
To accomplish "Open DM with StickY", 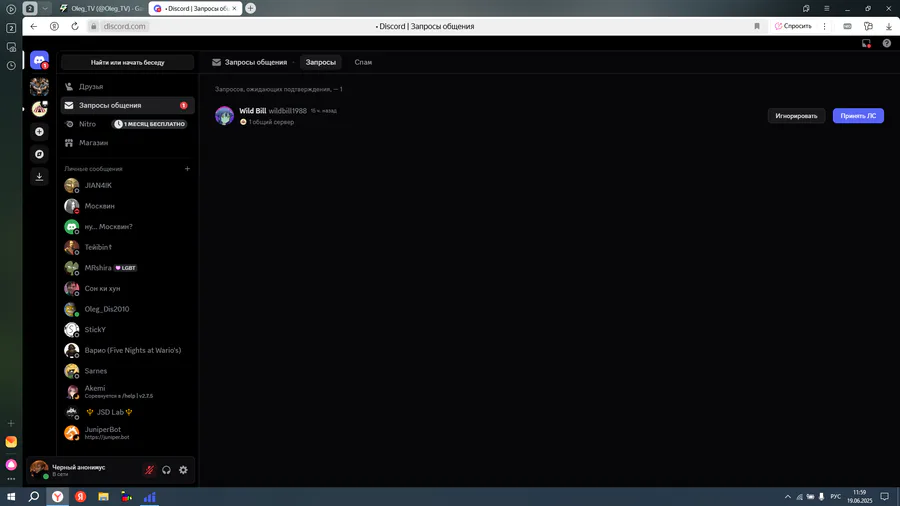I will pyautogui.click(x=127, y=330).
